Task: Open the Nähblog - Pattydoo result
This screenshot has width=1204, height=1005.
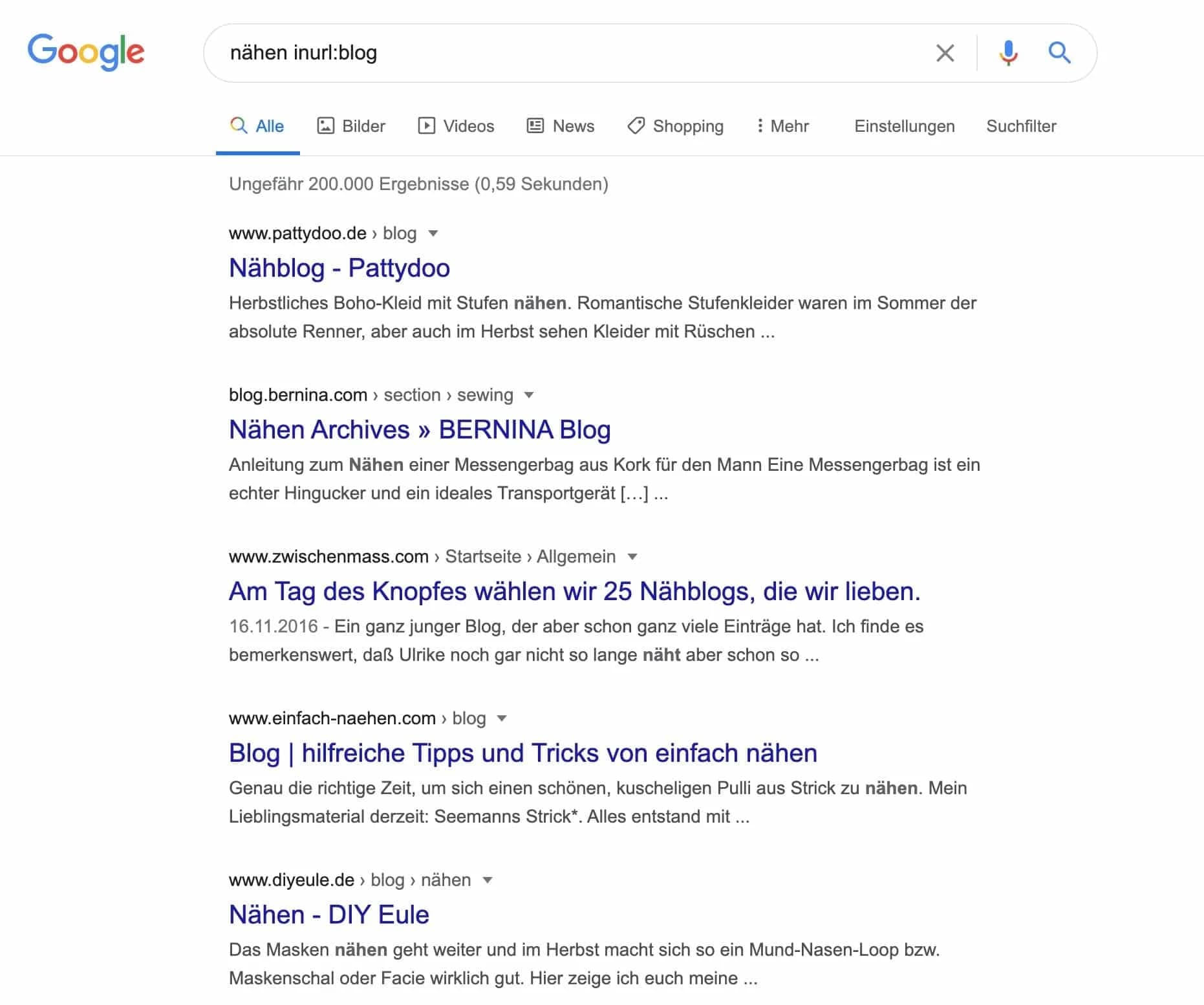Action: (339, 268)
